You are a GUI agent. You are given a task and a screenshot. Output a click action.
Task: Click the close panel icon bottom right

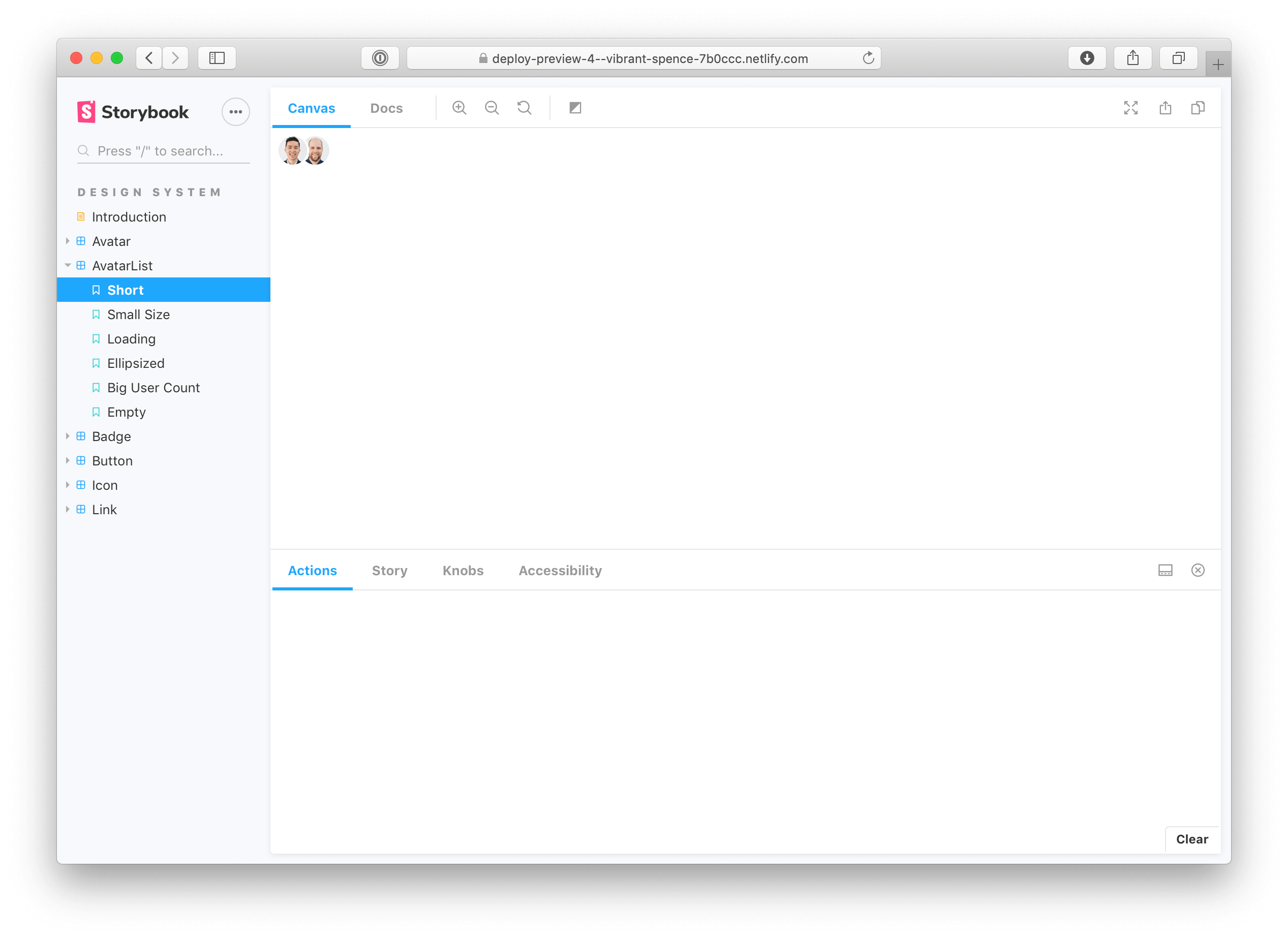tap(1198, 570)
